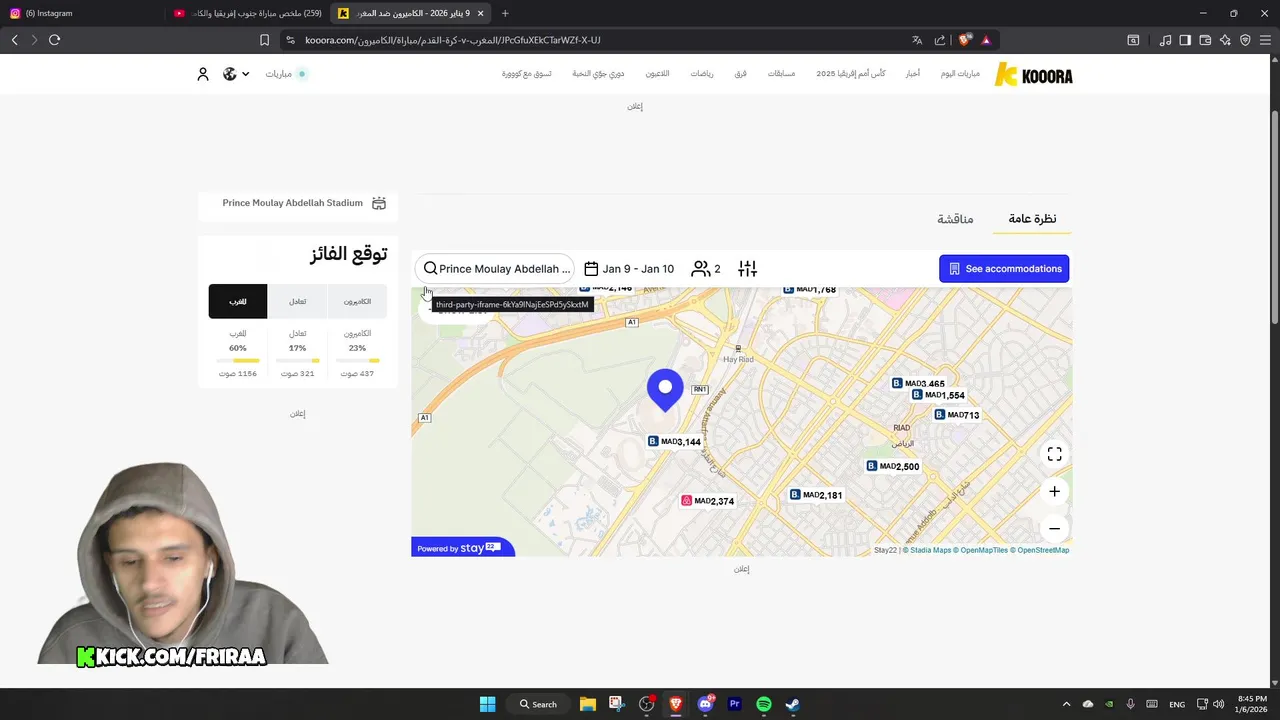Open the Brave Wallet icon
The width and height of the screenshot is (1280, 720).
pos(1205,40)
